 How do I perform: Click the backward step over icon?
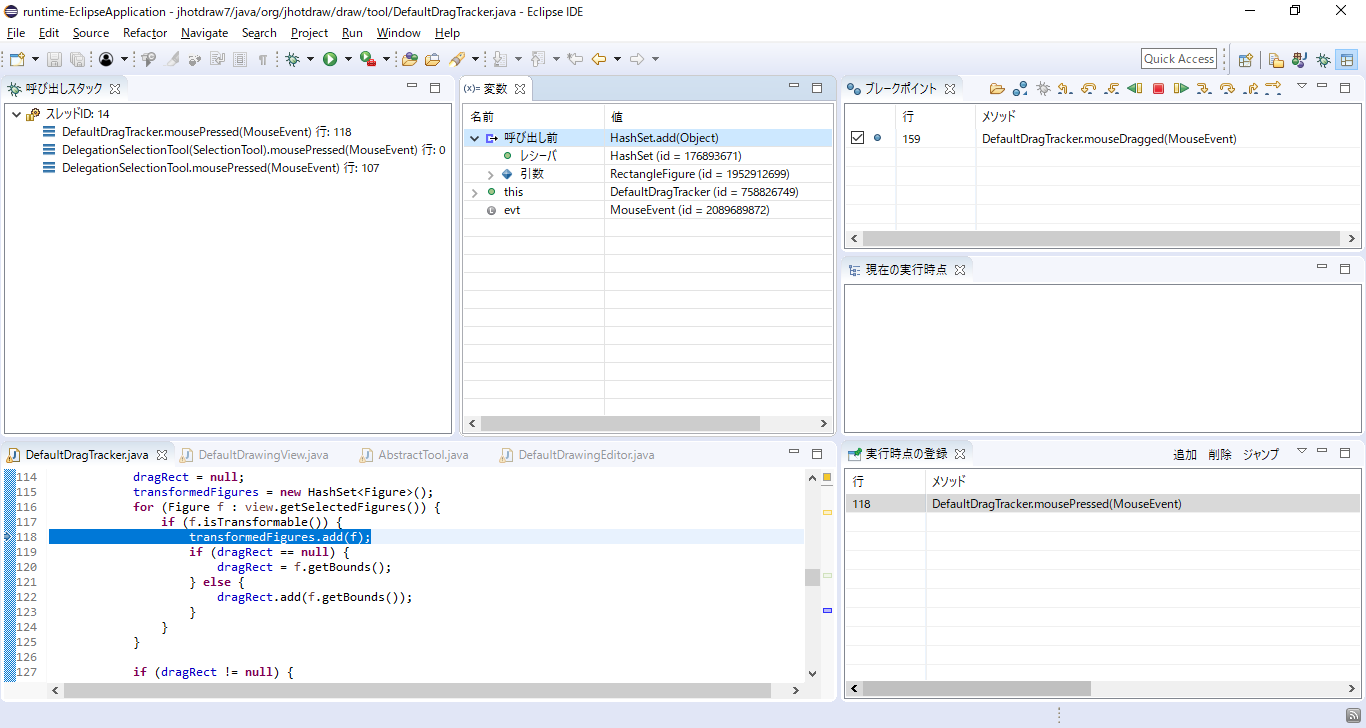pyautogui.click(x=1089, y=88)
